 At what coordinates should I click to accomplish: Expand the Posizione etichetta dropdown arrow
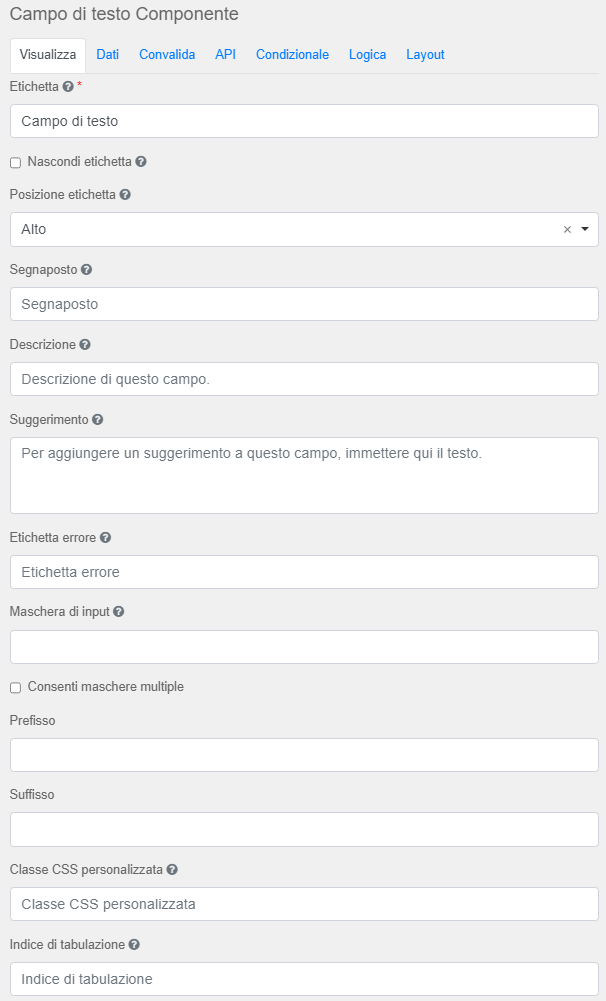click(585, 229)
